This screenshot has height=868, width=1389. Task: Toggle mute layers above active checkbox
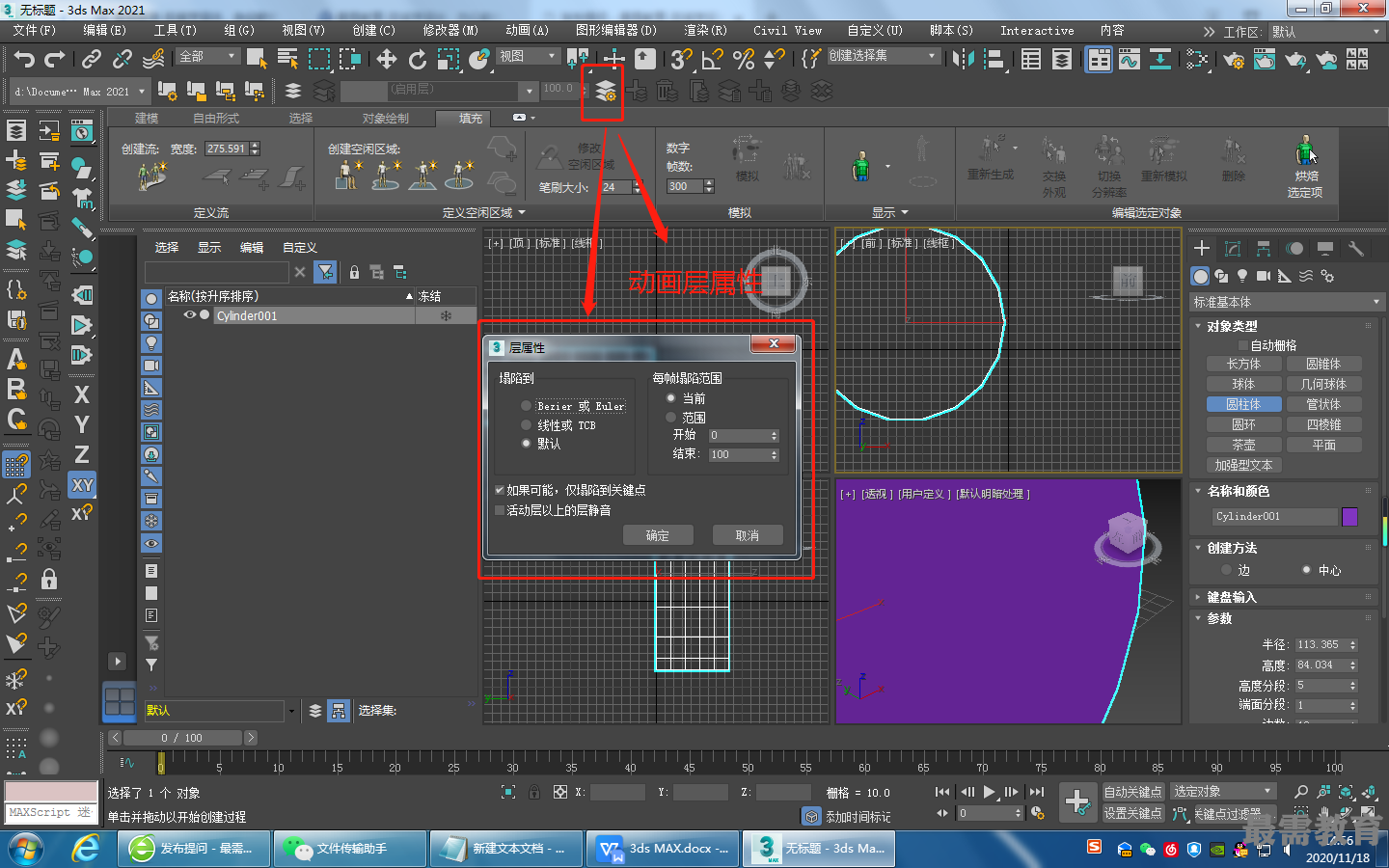click(500, 510)
